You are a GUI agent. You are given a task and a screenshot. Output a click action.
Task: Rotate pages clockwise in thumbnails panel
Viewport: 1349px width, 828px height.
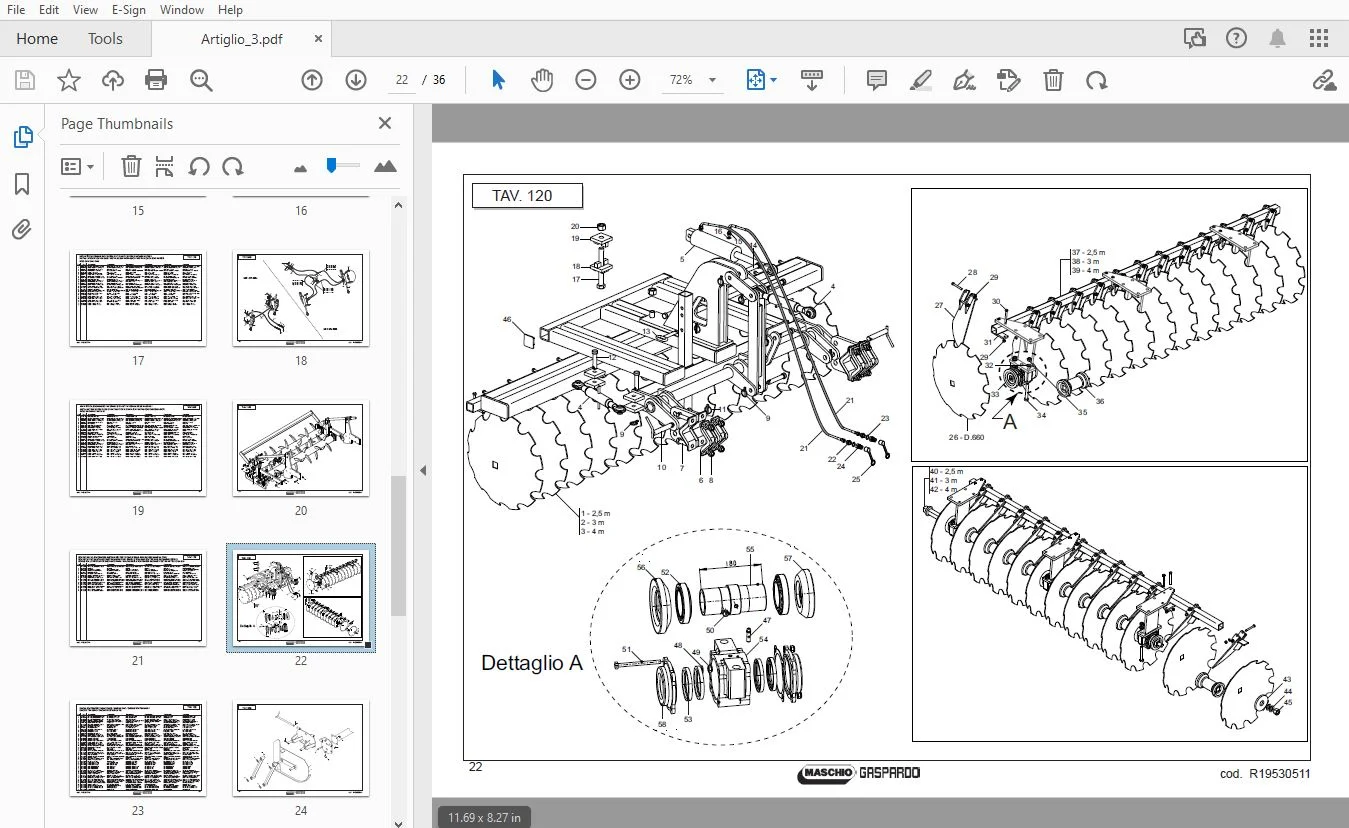(233, 166)
